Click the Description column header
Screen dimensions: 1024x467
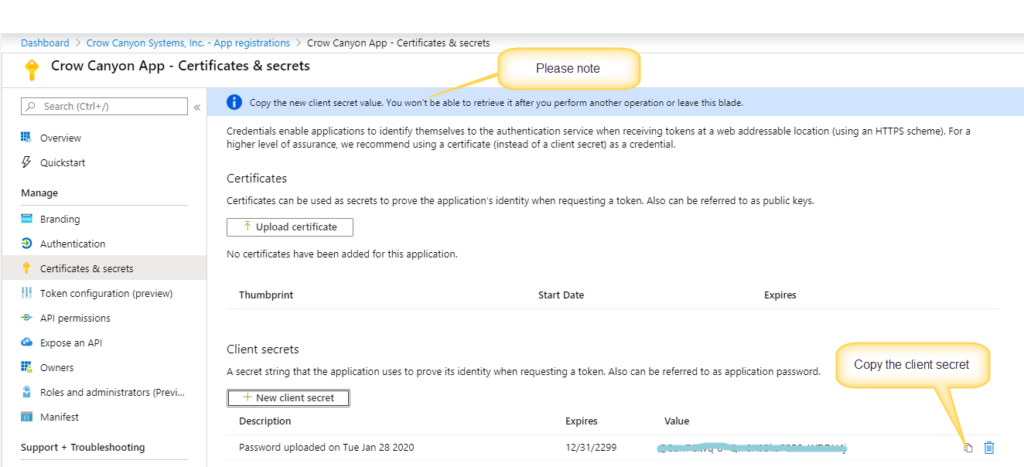coord(265,421)
